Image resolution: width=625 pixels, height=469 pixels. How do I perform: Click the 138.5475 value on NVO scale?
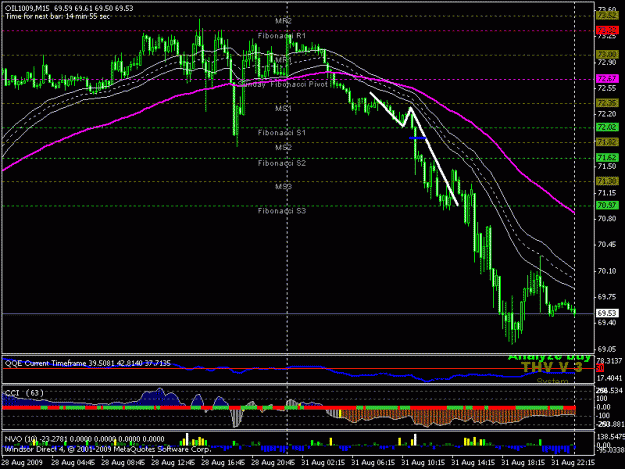point(611,437)
